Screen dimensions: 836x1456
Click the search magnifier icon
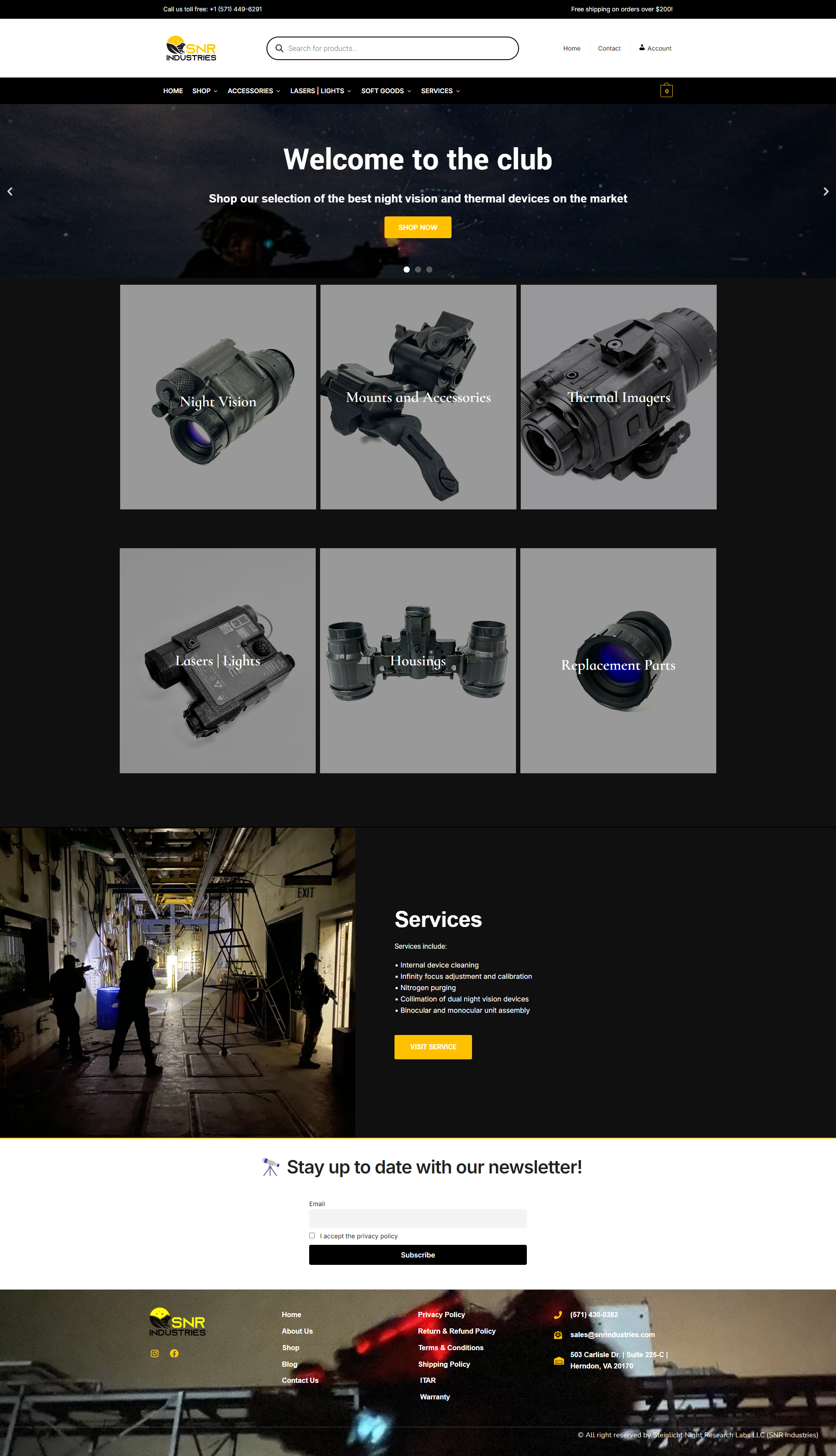tap(280, 48)
